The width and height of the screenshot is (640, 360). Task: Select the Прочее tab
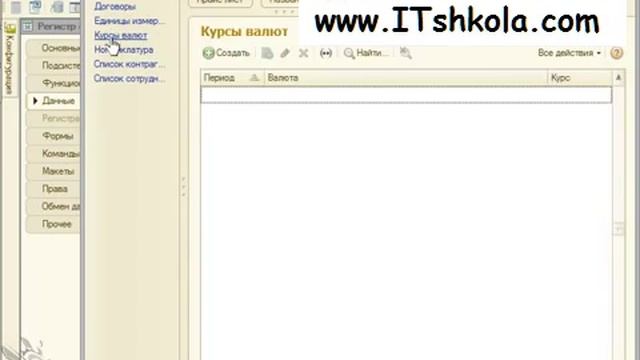(53, 224)
